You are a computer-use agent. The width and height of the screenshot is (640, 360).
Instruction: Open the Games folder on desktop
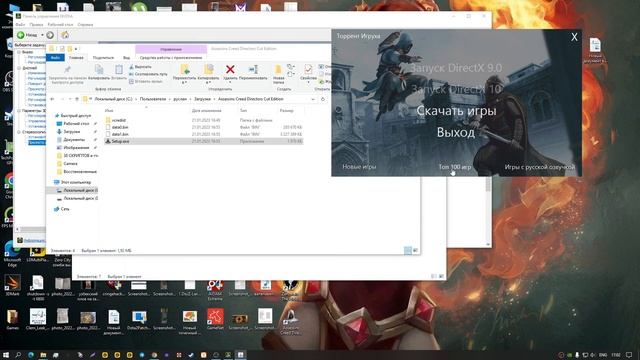[x=12, y=320]
